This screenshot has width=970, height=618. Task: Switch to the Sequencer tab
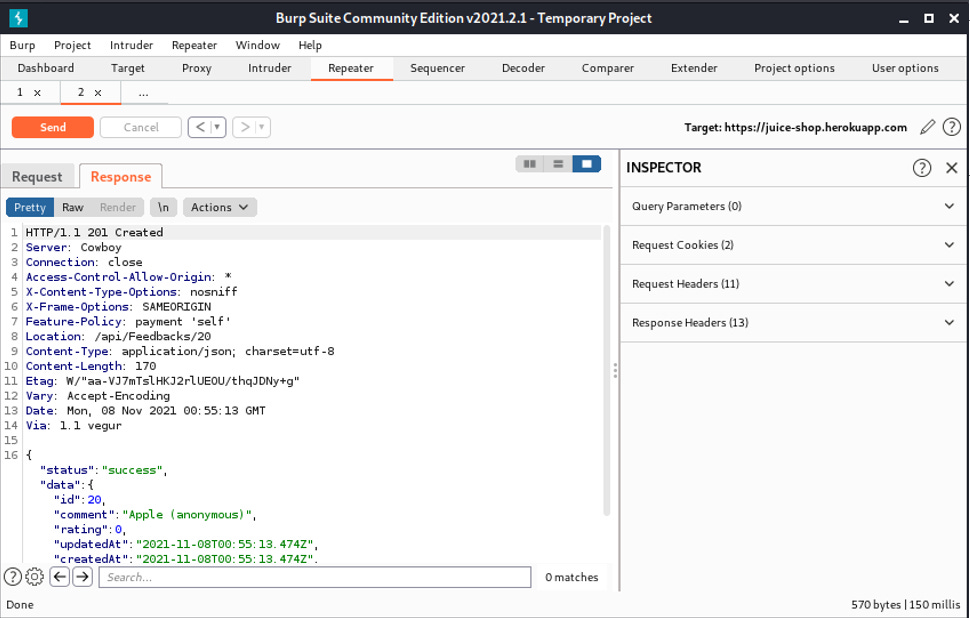tap(437, 68)
